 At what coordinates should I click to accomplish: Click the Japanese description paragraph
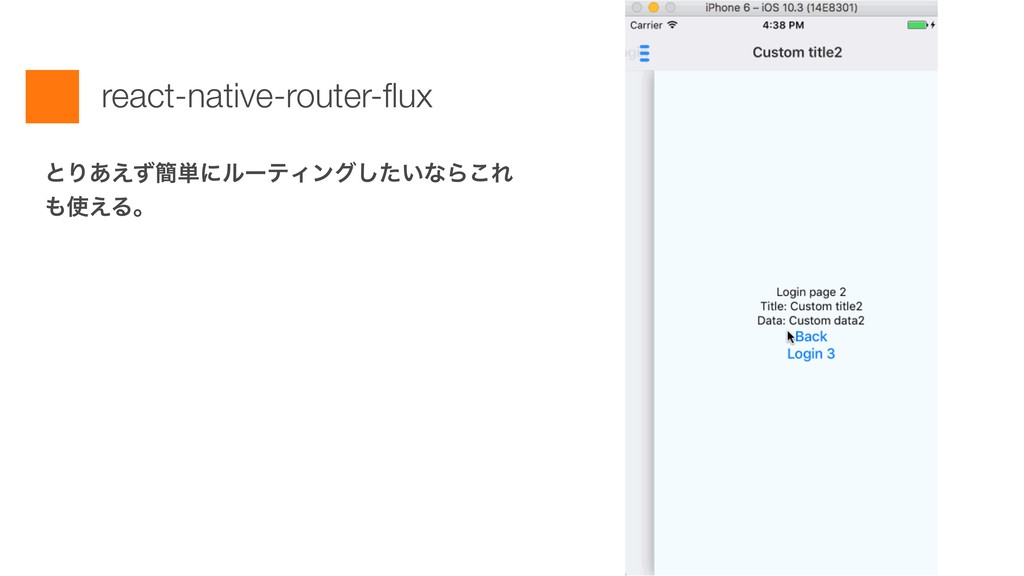point(279,190)
